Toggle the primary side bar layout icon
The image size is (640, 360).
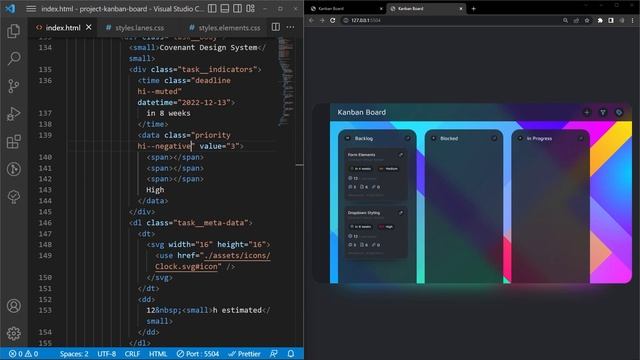(x=212, y=9)
